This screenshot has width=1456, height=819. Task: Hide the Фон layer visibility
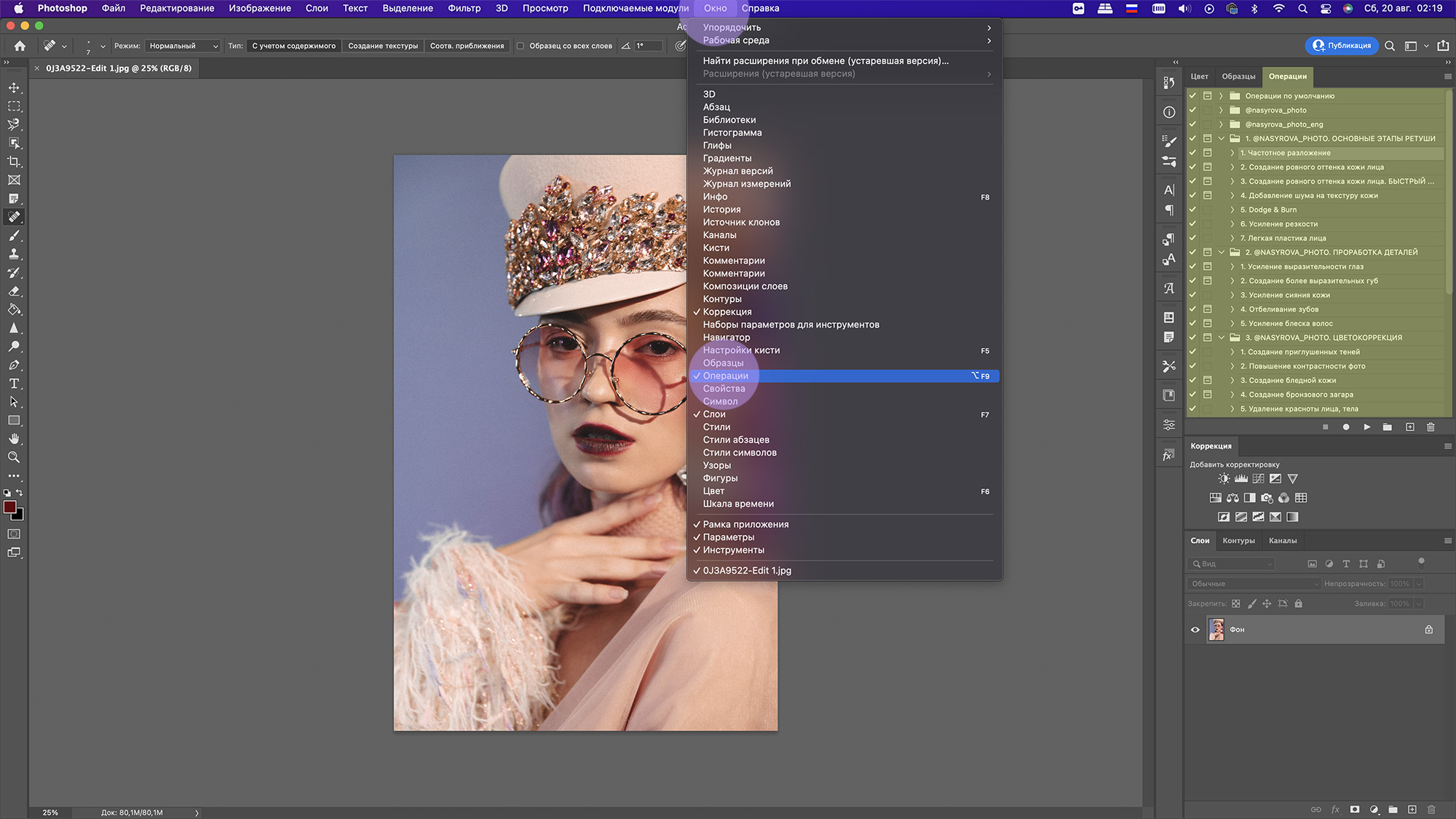pyautogui.click(x=1195, y=630)
